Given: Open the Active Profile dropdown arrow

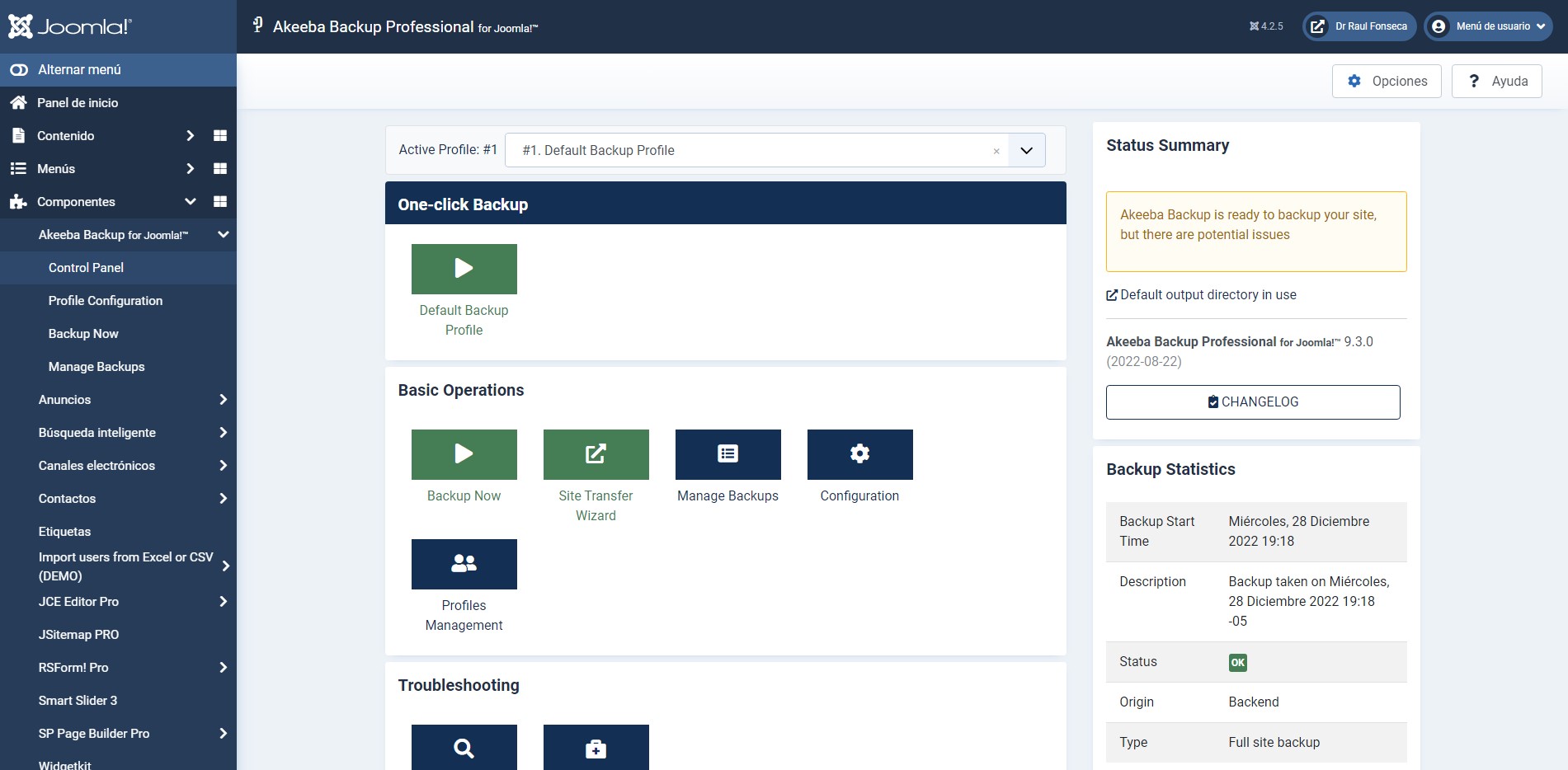Looking at the screenshot, I should click(1026, 151).
